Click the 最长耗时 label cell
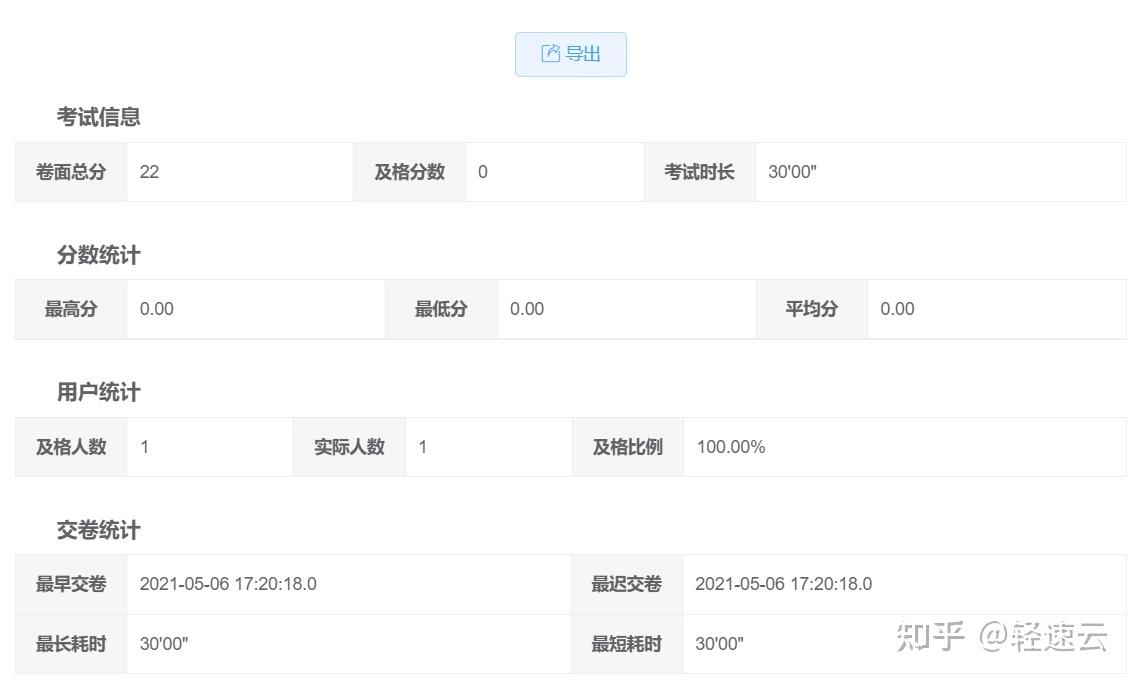The height and width of the screenshot is (683, 1136). click(71, 644)
